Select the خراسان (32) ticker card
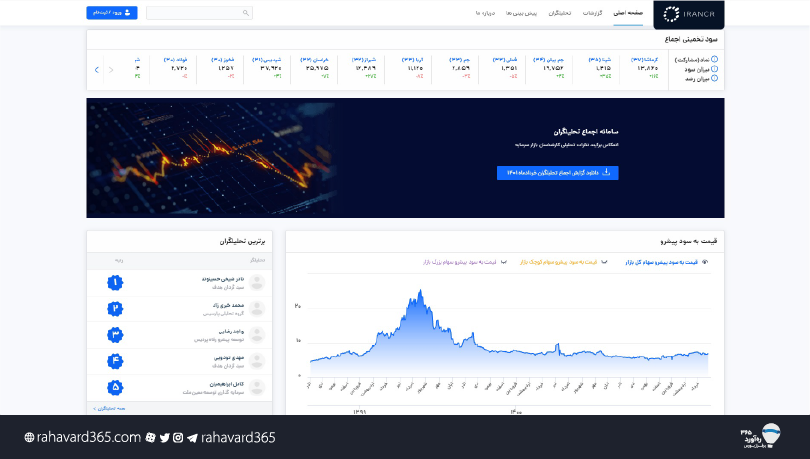Viewport: 810px width, 459px height. coord(315,68)
